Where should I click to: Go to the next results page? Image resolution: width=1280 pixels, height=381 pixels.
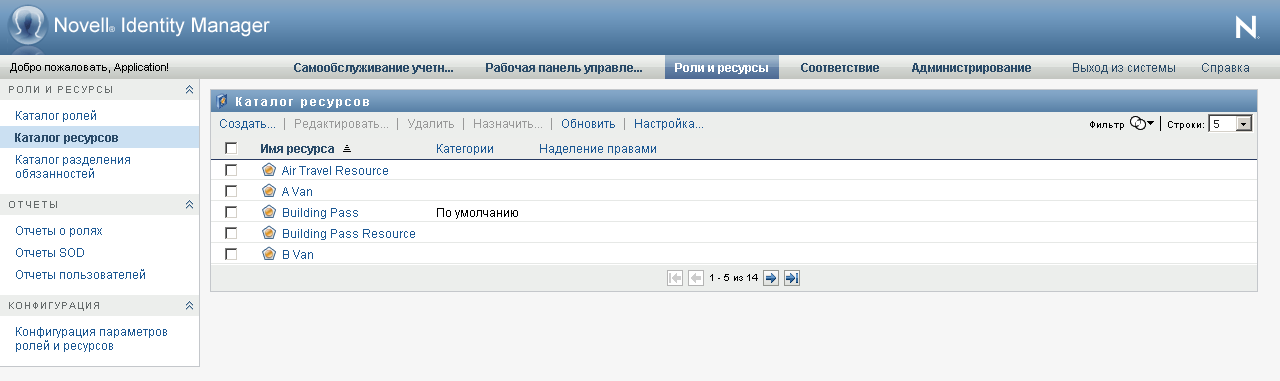(771, 278)
